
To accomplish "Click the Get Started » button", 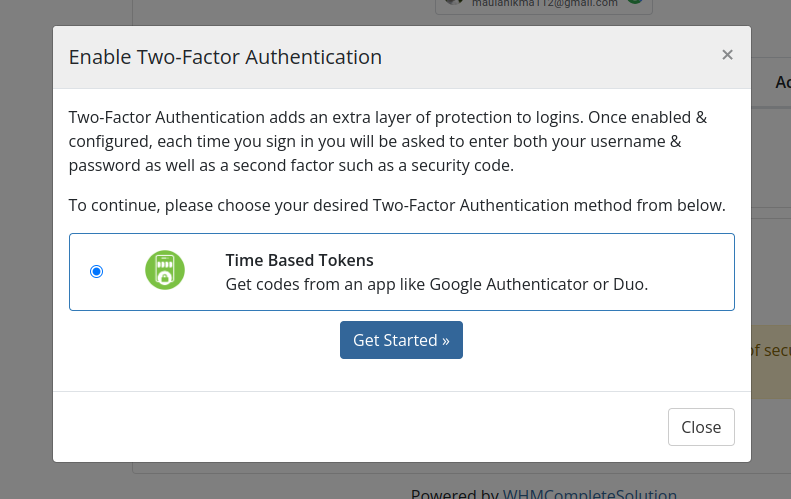I will (x=401, y=340).
